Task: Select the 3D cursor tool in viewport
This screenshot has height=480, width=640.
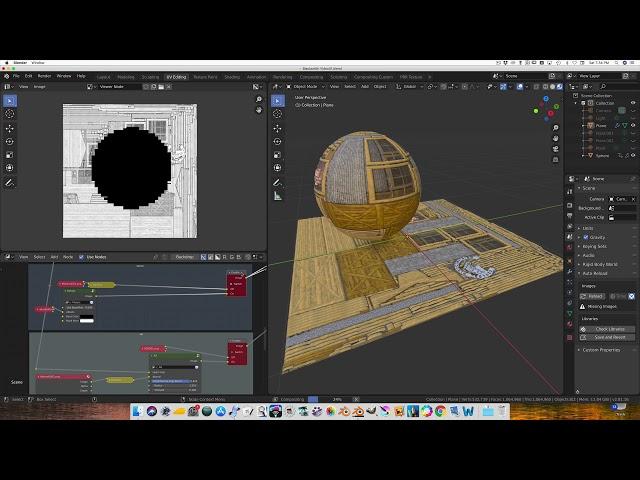Action: click(x=278, y=114)
